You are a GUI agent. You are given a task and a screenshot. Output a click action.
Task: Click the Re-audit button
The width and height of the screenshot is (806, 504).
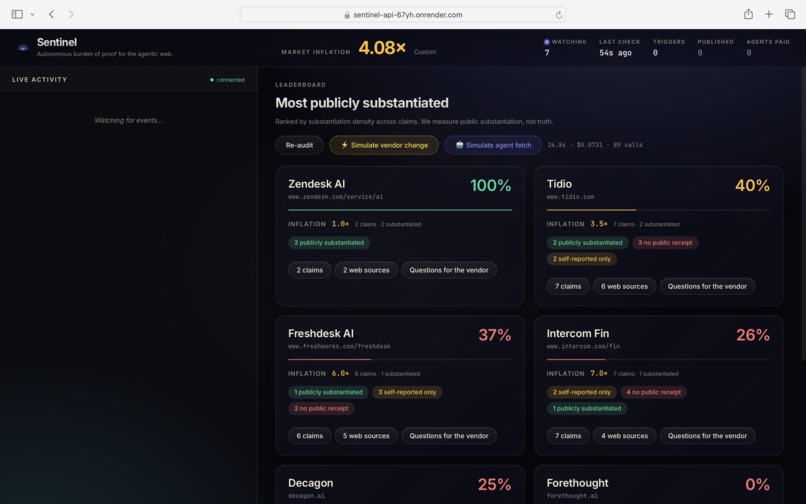pos(299,145)
